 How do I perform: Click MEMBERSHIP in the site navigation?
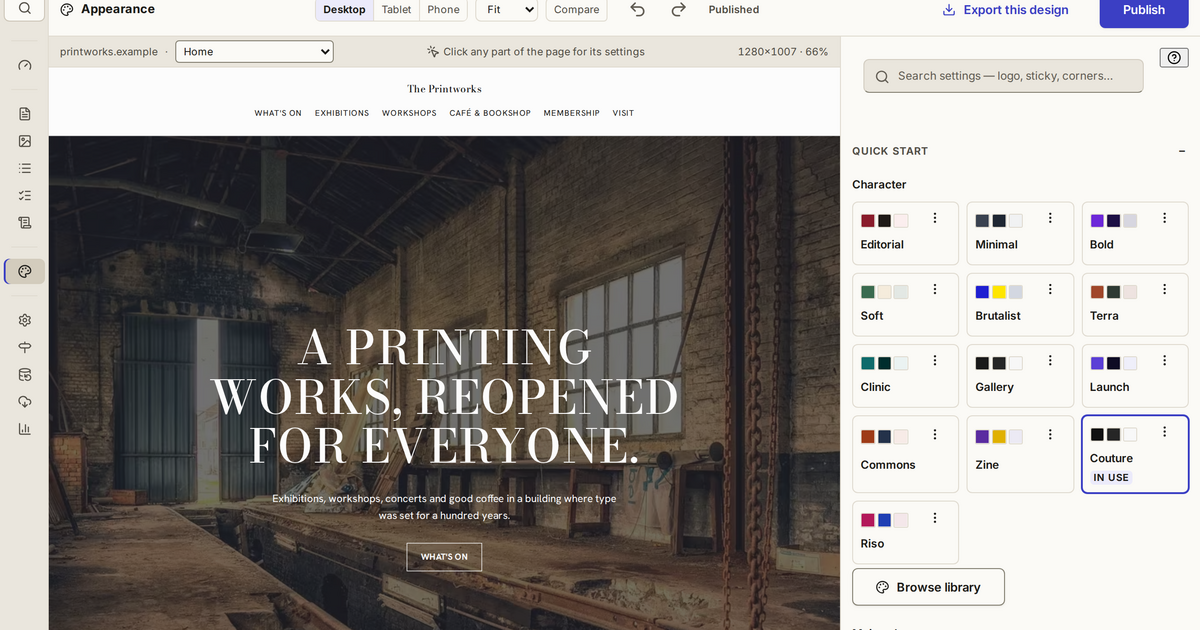(572, 113)
